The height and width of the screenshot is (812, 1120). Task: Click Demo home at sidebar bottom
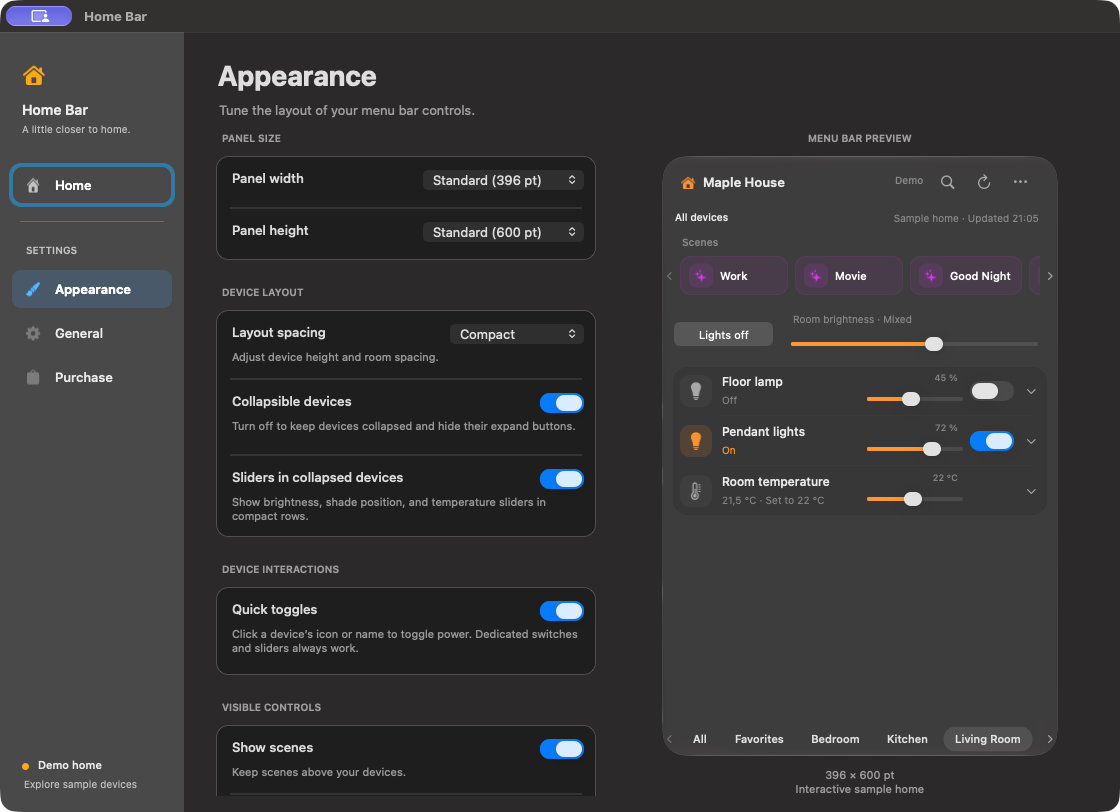click(69, 766)
